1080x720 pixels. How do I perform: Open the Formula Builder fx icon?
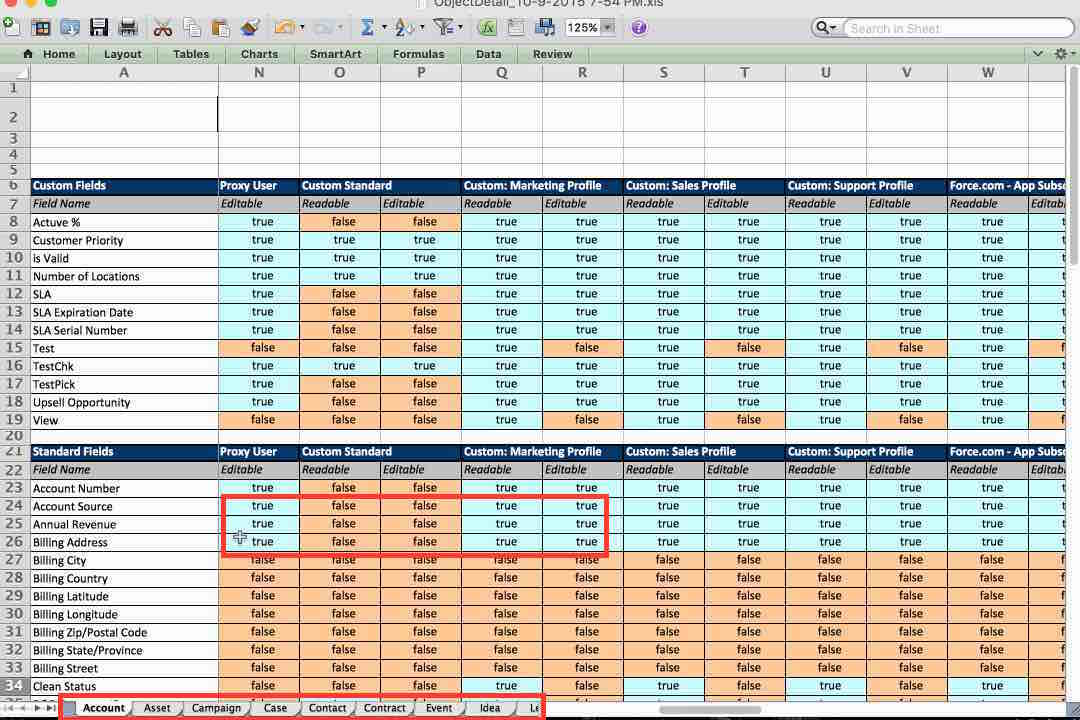coord(487,28)
